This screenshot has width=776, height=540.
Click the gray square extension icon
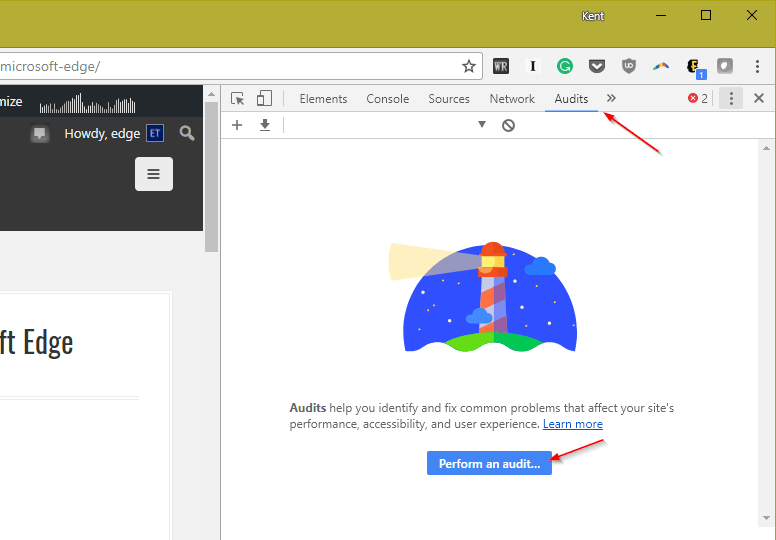pos(725,66)
